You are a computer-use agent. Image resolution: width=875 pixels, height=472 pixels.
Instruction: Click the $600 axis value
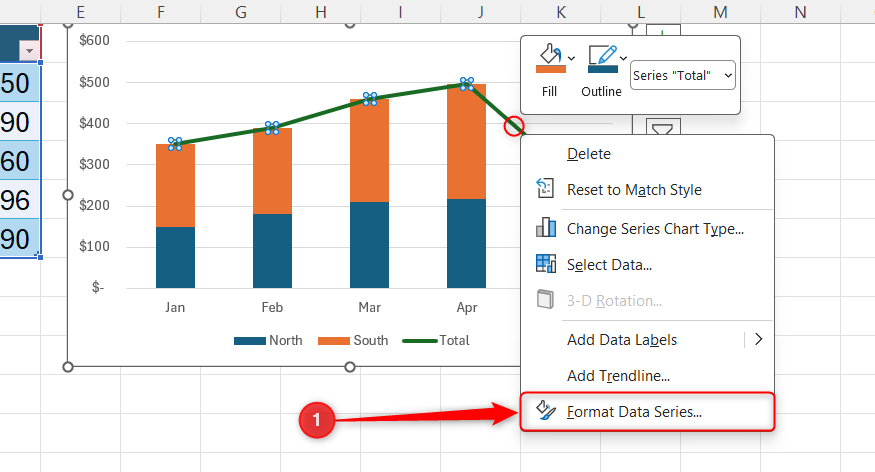(x=94, y=40)
